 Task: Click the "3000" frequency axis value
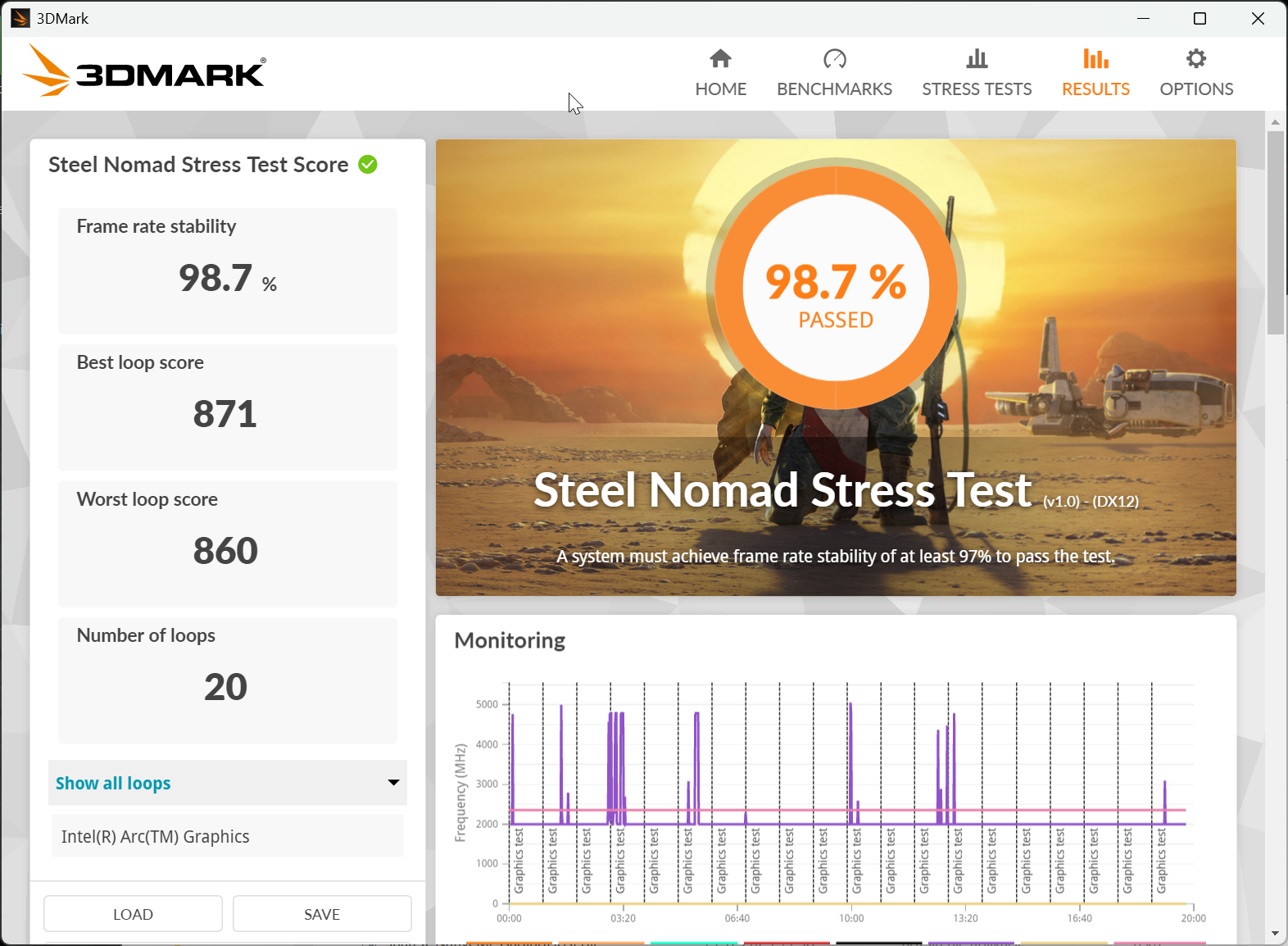click(x=487, y=784)
